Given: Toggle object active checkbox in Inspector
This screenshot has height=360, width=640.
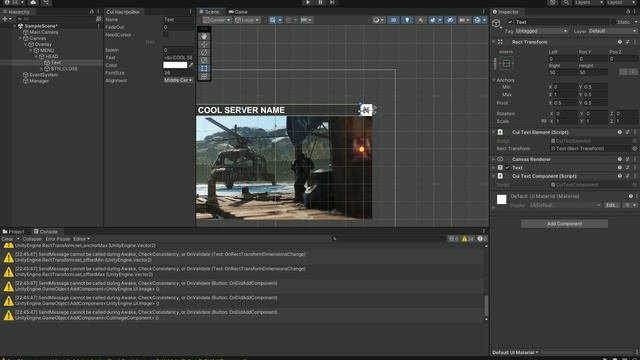Looking at the screenshot, I should (510, 22).
